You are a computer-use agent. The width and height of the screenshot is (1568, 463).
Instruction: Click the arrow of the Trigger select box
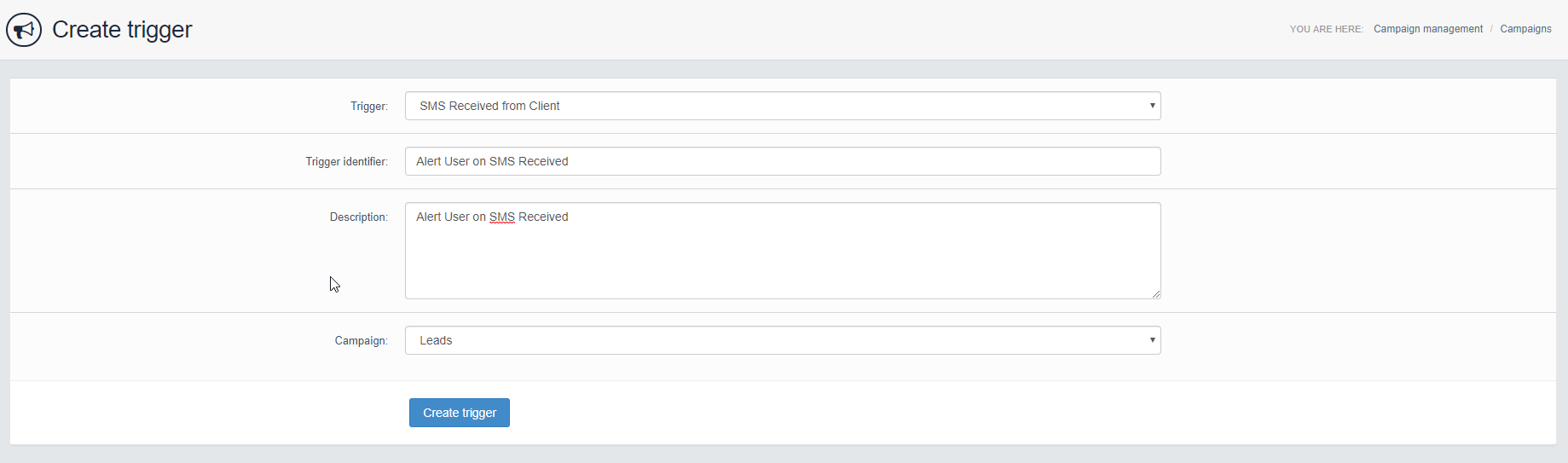pos(1152,106)
